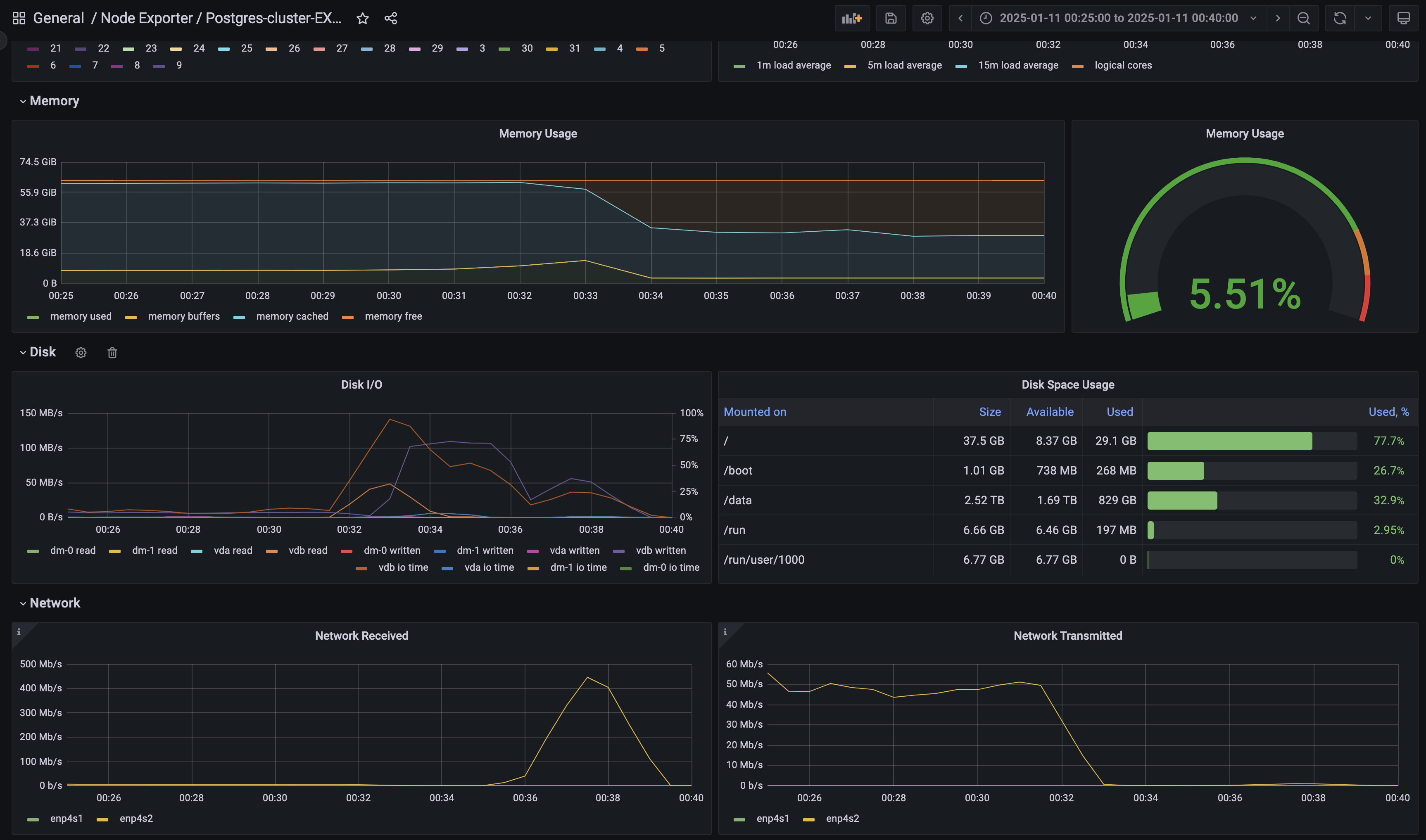Open Memory Usage gauge panel title menu
1426x840 pixels.
pos(1244,133)
